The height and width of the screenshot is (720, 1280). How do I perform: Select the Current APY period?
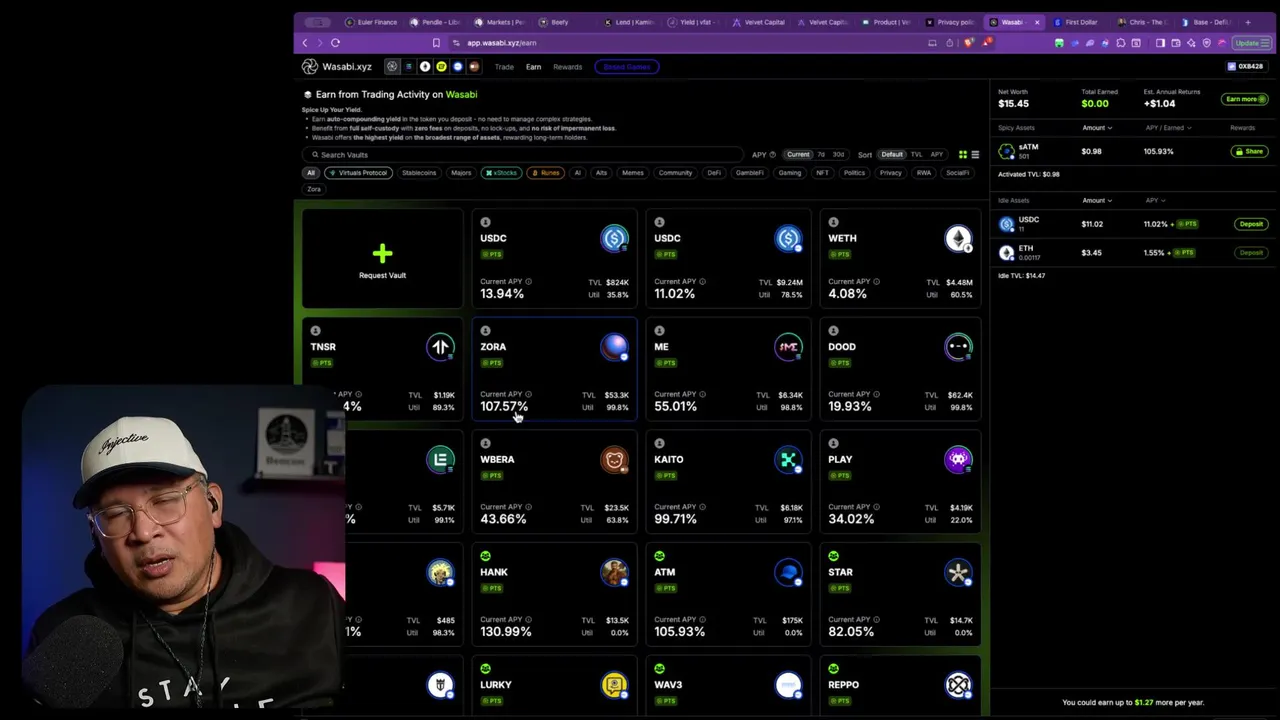click(x=798, y=155)
